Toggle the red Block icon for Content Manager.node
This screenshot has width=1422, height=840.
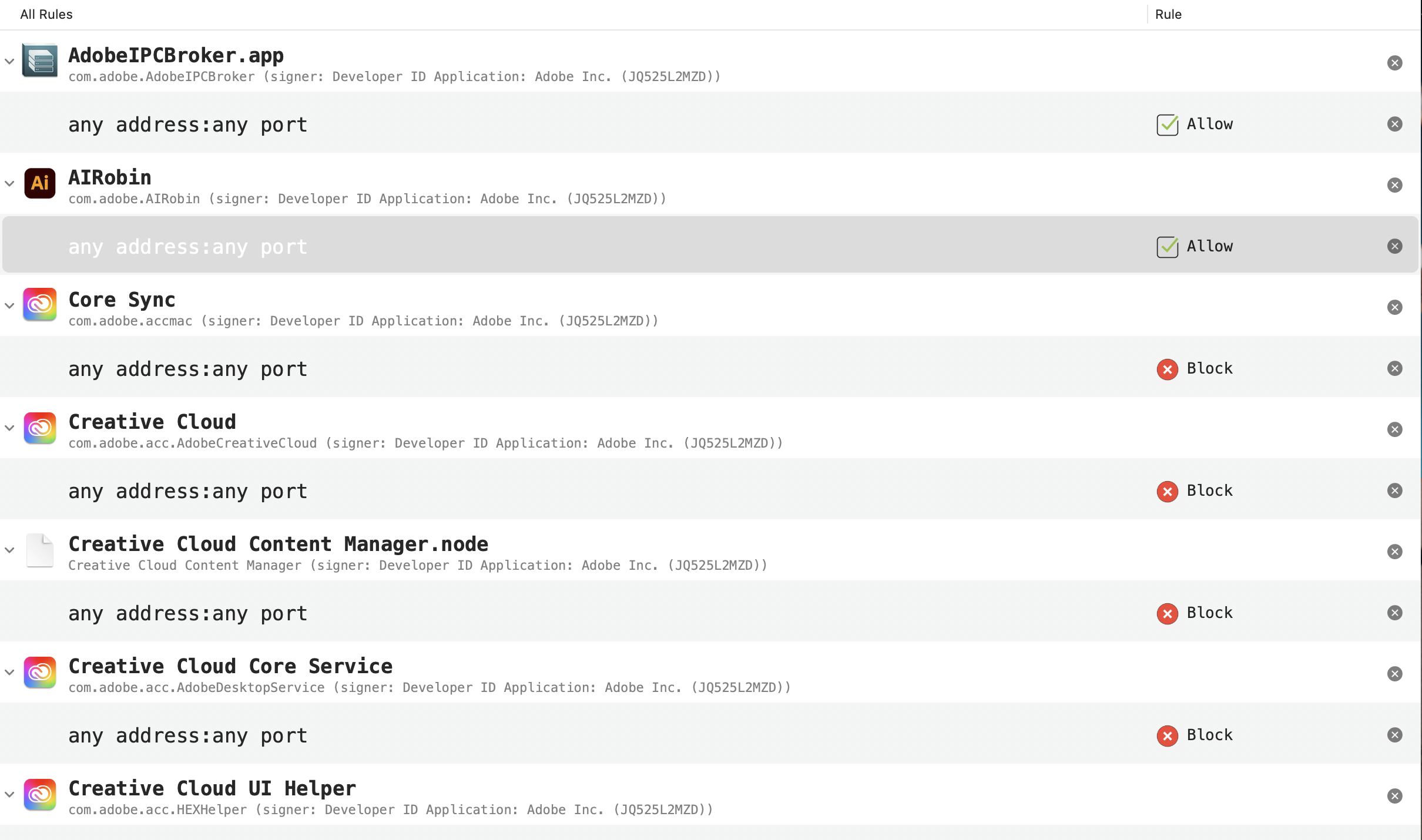(x=1167, y=613)
